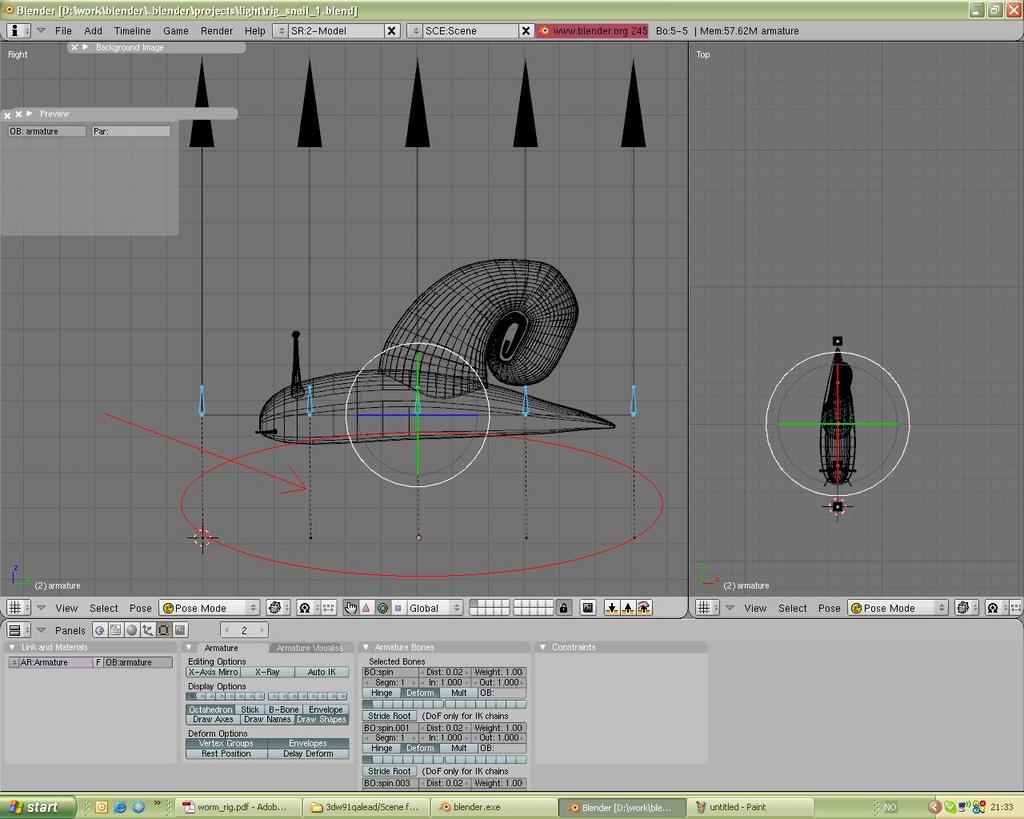Screen dimensions: 1024x819
Task: Open the Global orientation dropdown
Action: (434, 608)
